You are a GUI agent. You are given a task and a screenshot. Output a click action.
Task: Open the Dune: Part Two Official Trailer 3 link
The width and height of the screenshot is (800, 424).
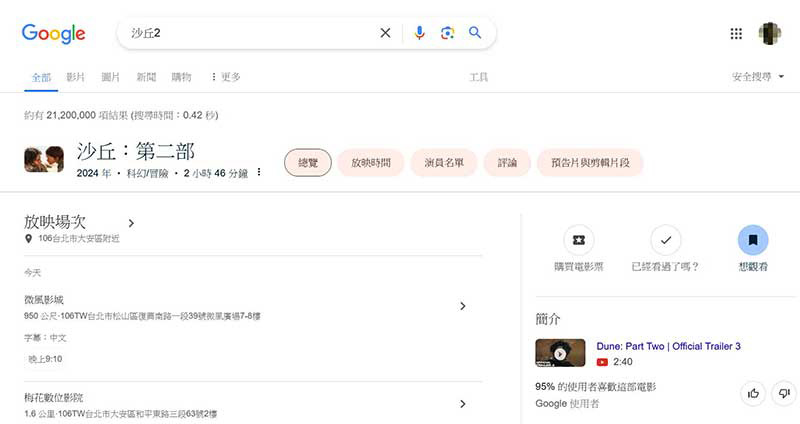coord(668,346)
